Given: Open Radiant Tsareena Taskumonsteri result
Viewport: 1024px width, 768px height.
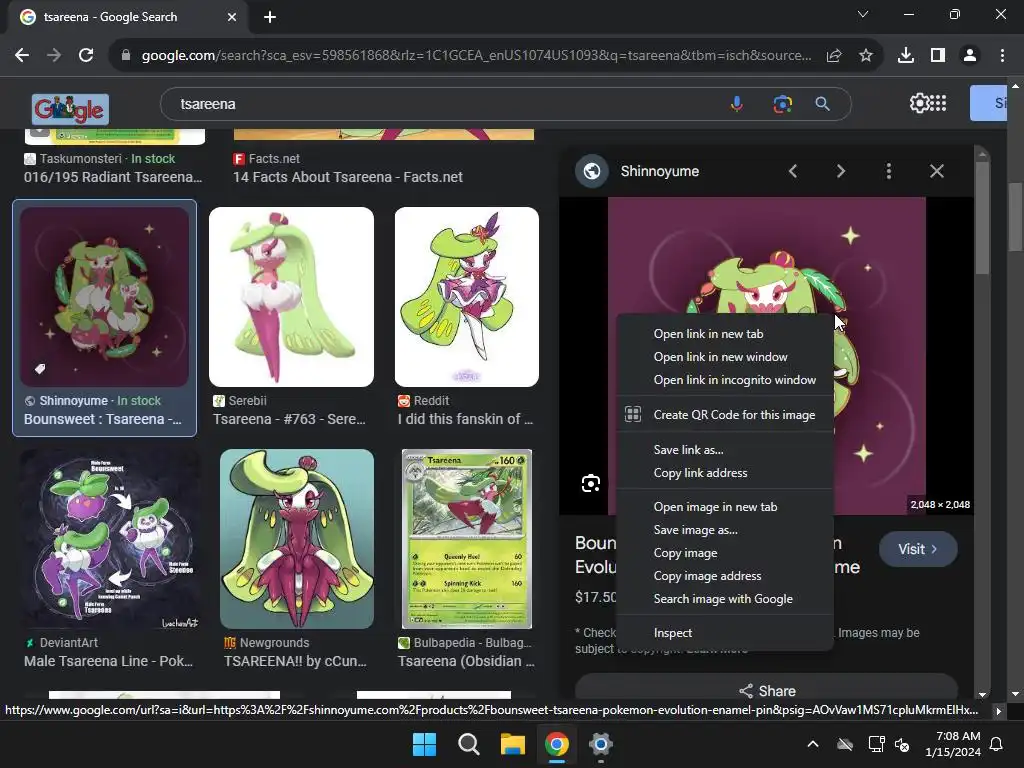Looking at the screenshot, I should pos(113,177).
